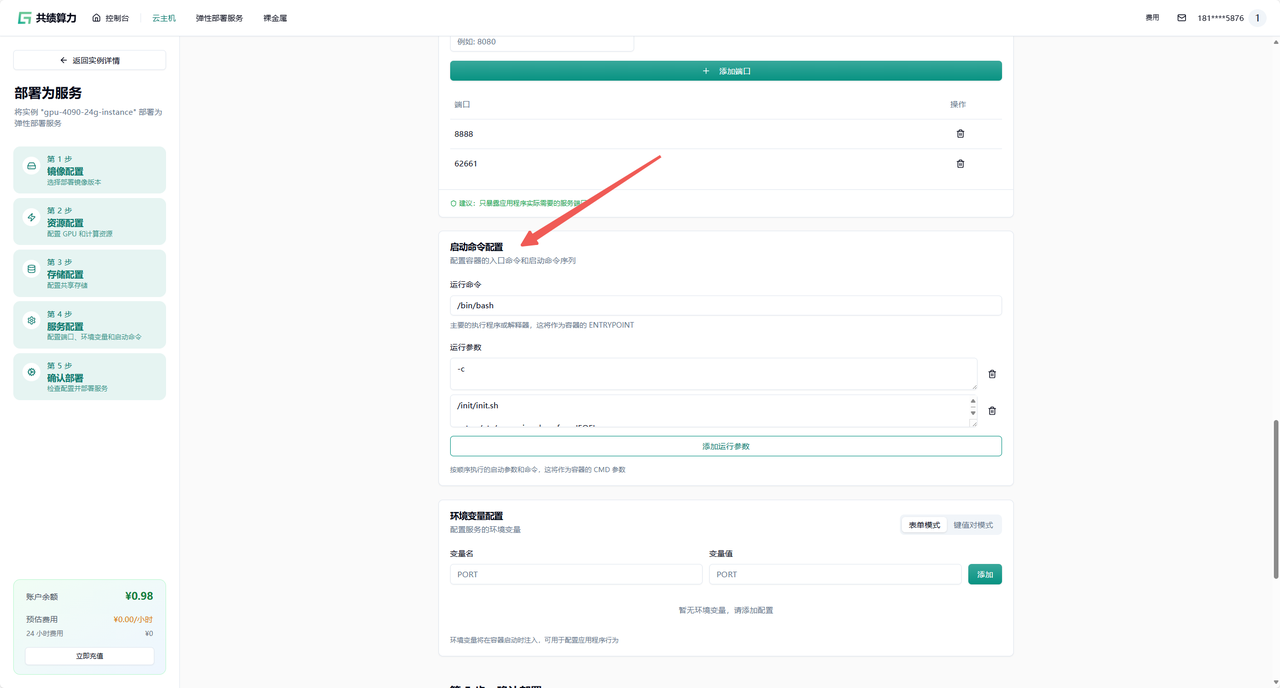
Task: Focus the 运行命令 input with /bin/bash
Action: click(725, 306)
